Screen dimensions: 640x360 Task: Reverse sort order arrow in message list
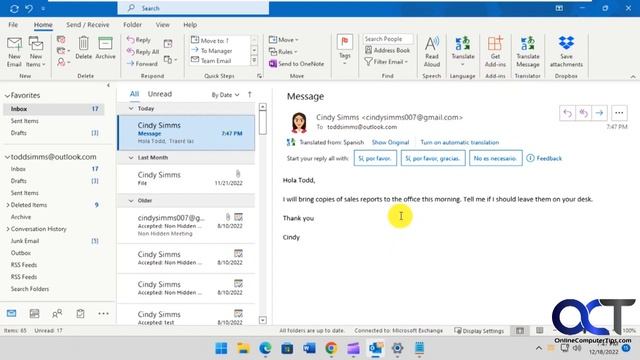(249, 94)
